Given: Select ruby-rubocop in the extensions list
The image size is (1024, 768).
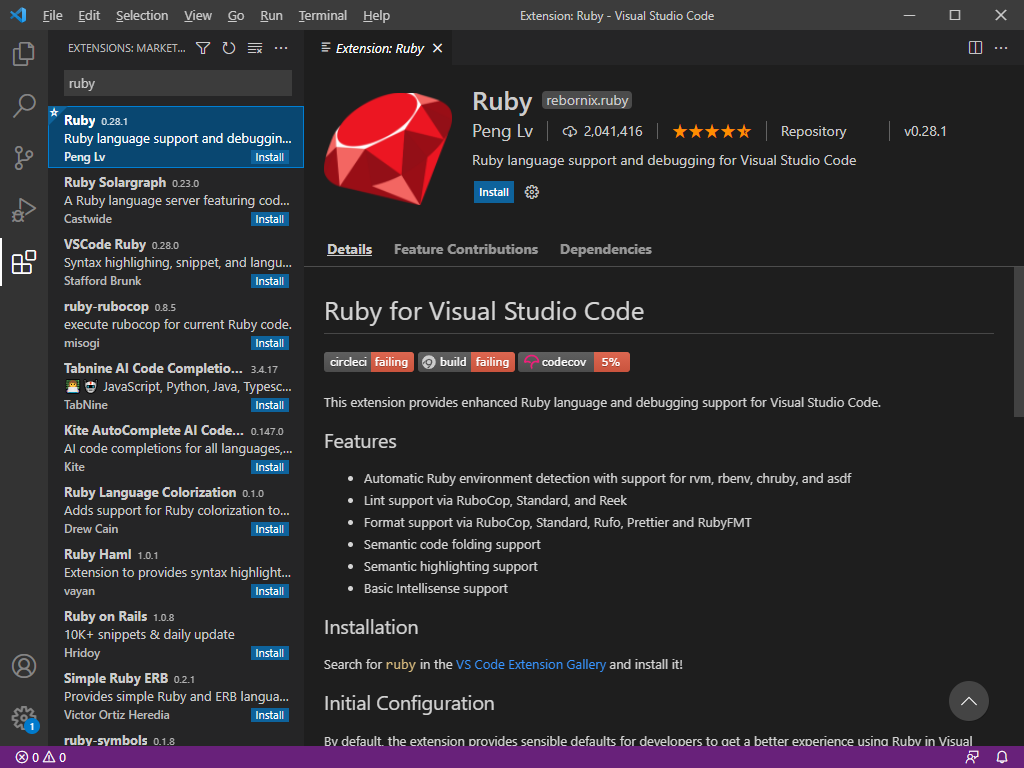Looking at the screenshot, I should click(176, 325).
